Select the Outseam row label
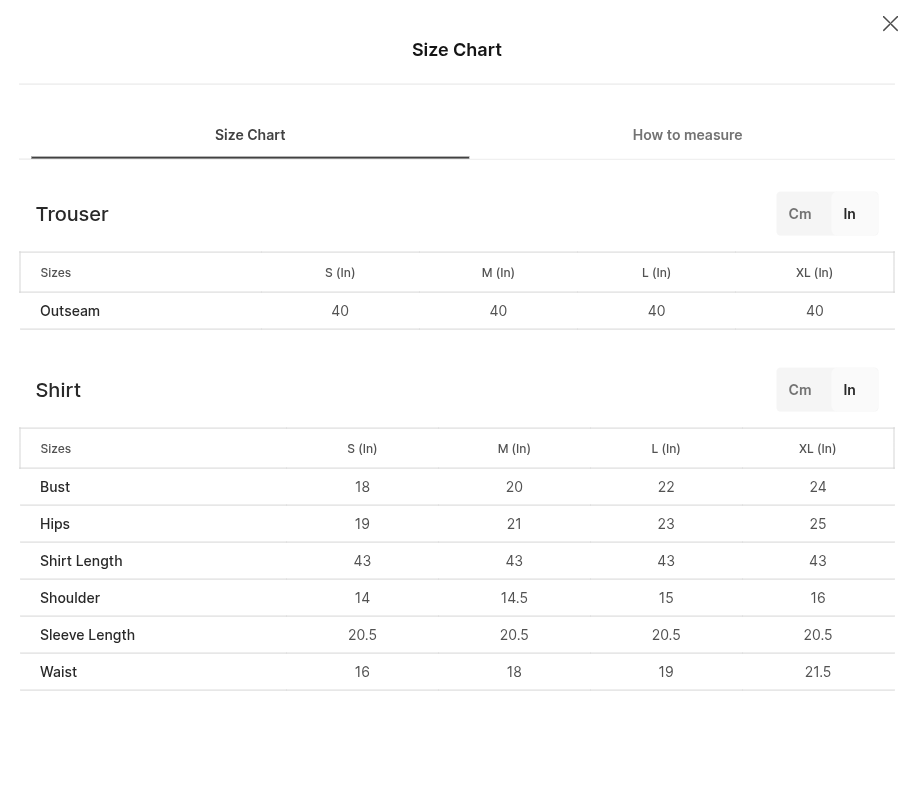 [70, 311]
